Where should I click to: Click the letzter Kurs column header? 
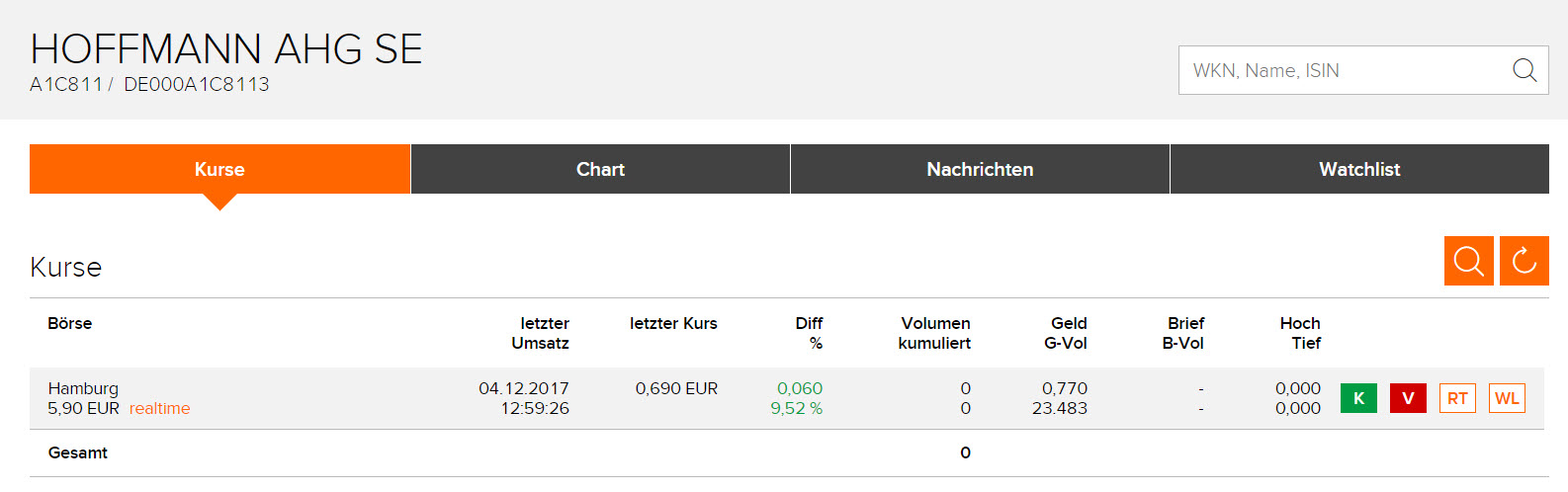coord(673,323)
